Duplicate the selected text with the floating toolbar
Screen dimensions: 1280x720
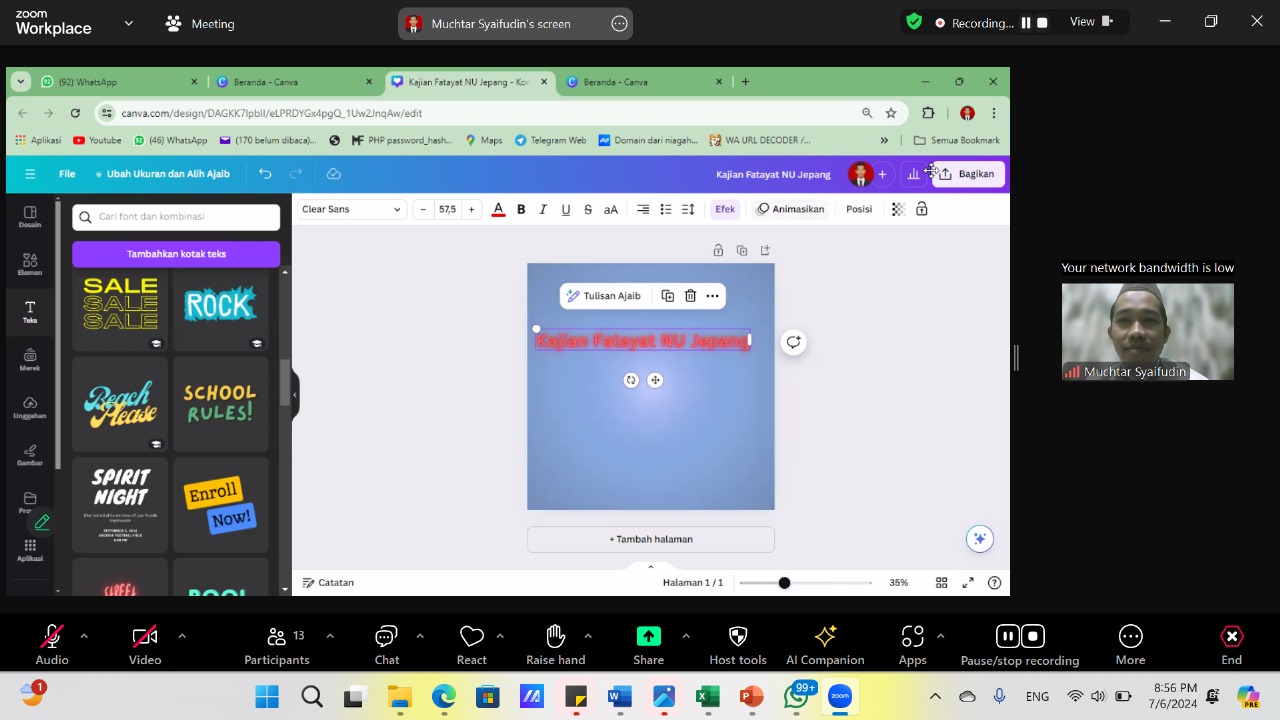click(668, 296)
